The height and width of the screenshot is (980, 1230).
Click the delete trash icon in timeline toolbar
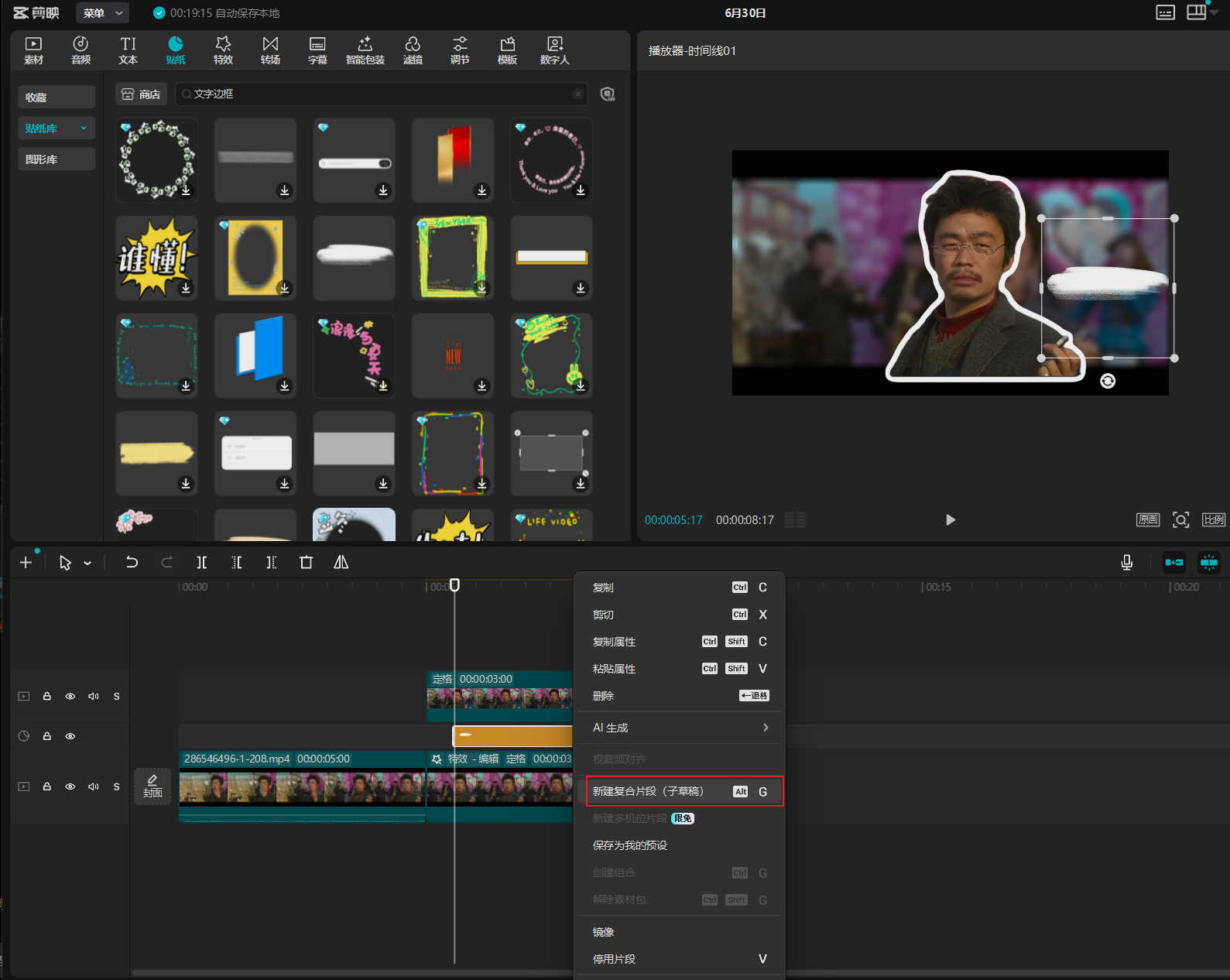tap(306, 563)
